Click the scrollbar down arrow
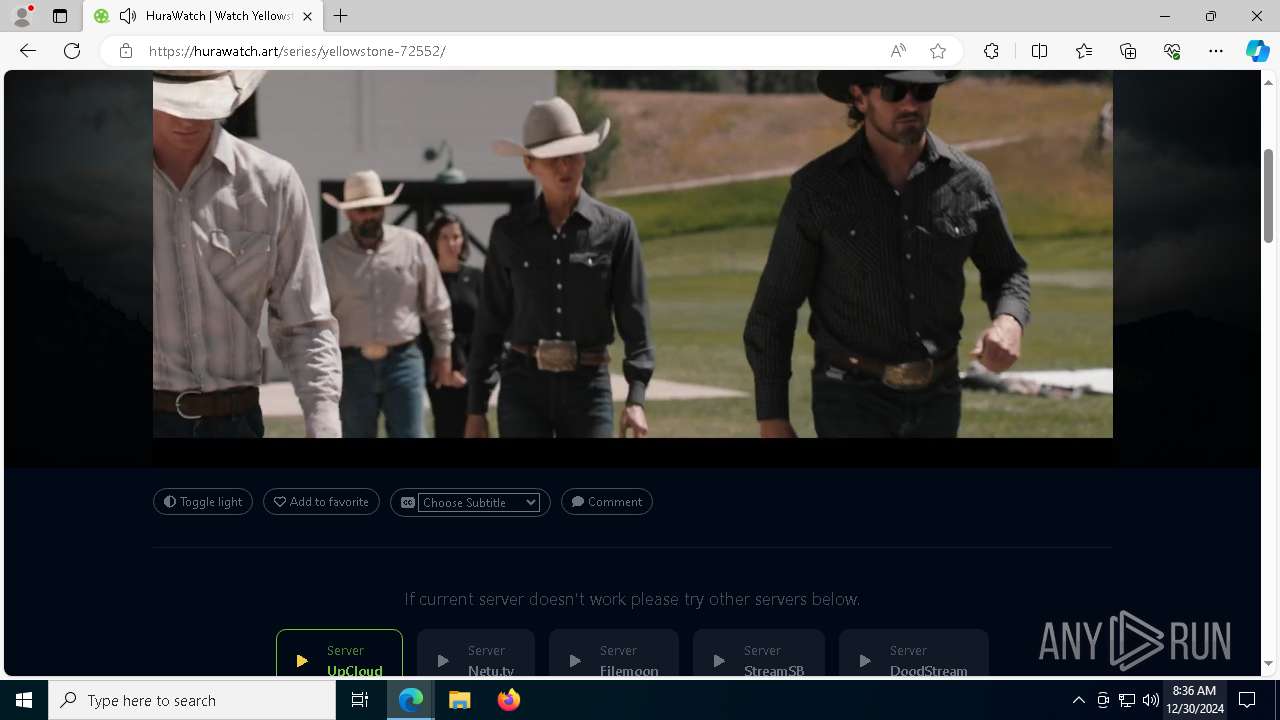The image size is (1280, 720). (1269, 664)
